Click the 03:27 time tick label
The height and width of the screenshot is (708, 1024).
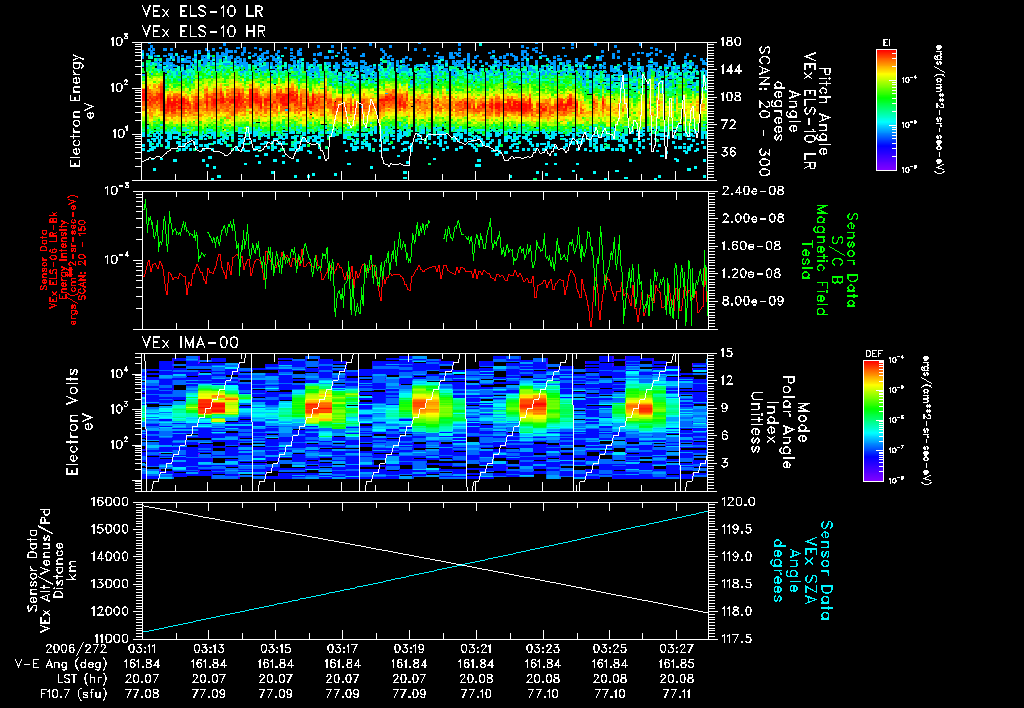click(677, 650)
